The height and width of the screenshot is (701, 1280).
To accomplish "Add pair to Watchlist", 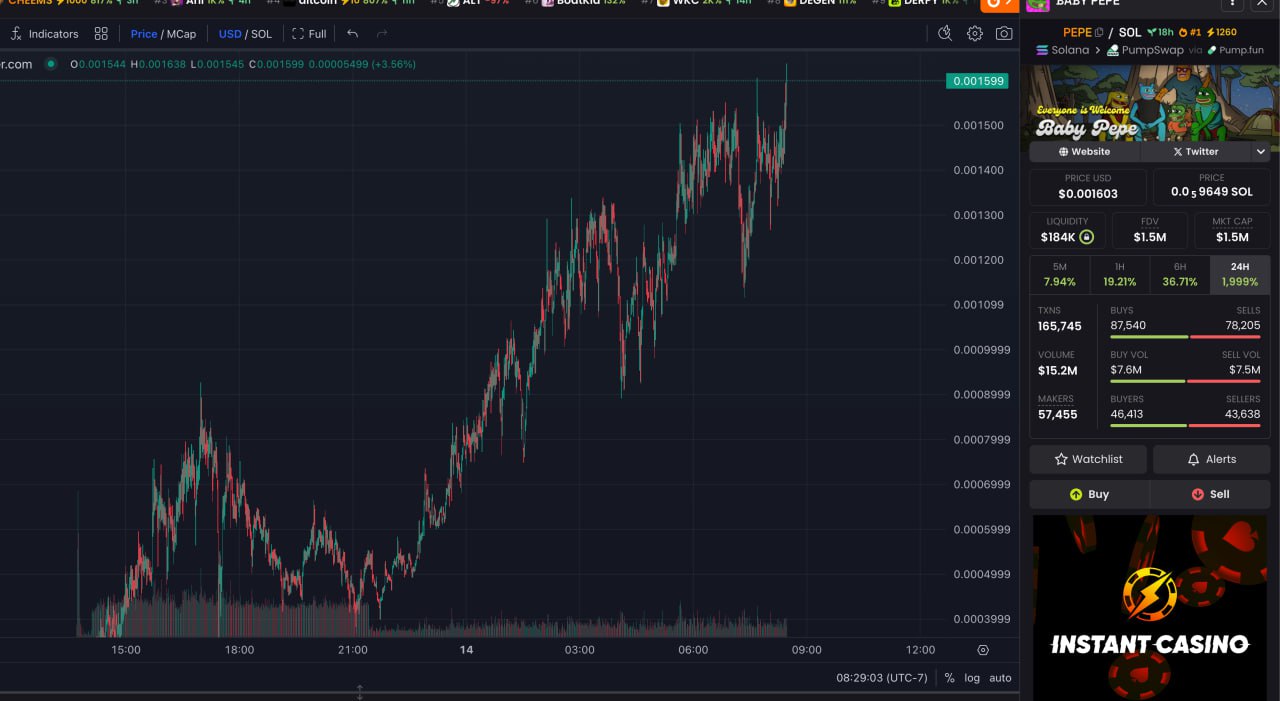I will [x=1088, y=459].
